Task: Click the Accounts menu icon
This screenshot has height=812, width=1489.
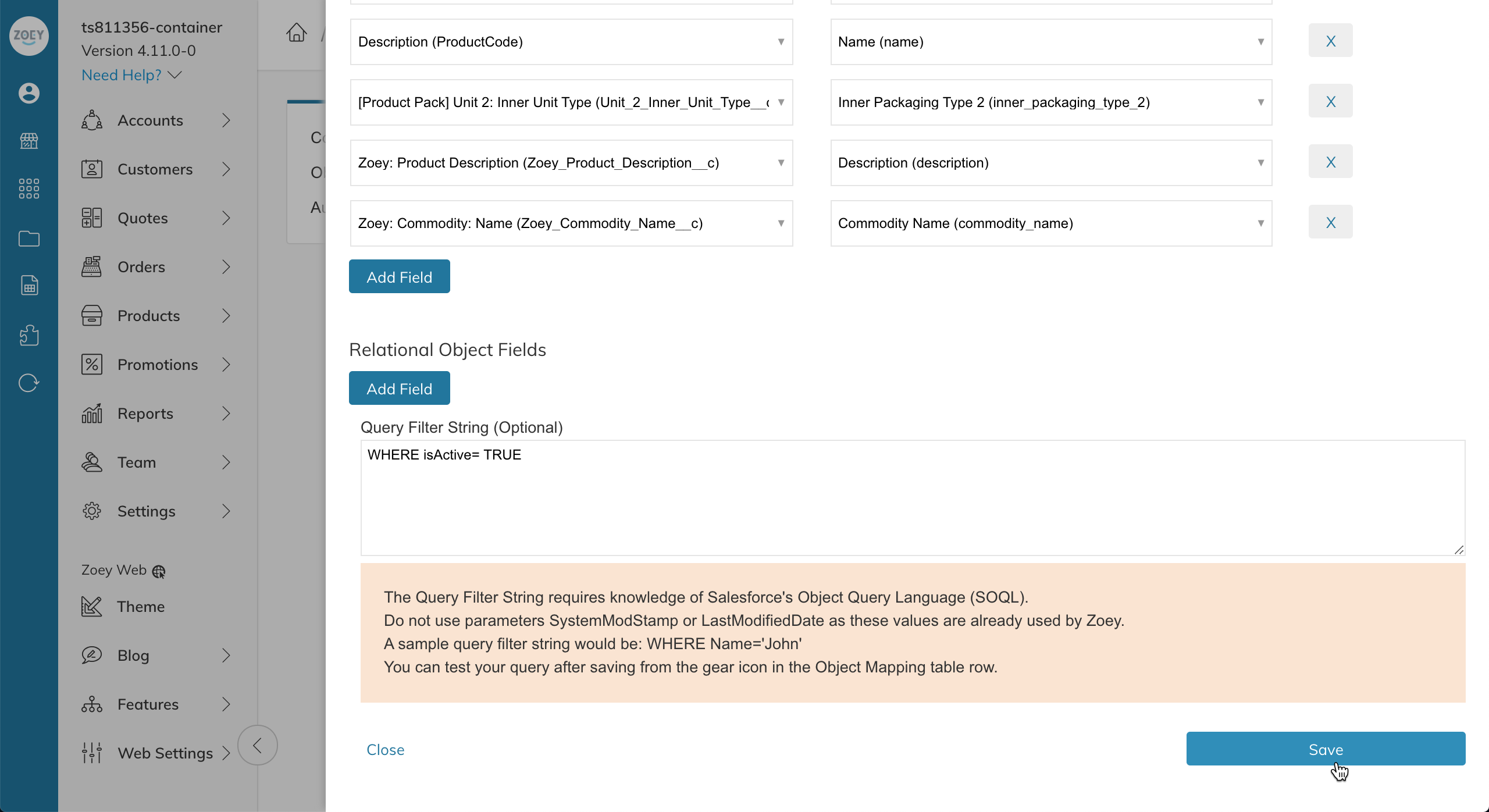Action: pyautogui.click(x=91, y=120)
